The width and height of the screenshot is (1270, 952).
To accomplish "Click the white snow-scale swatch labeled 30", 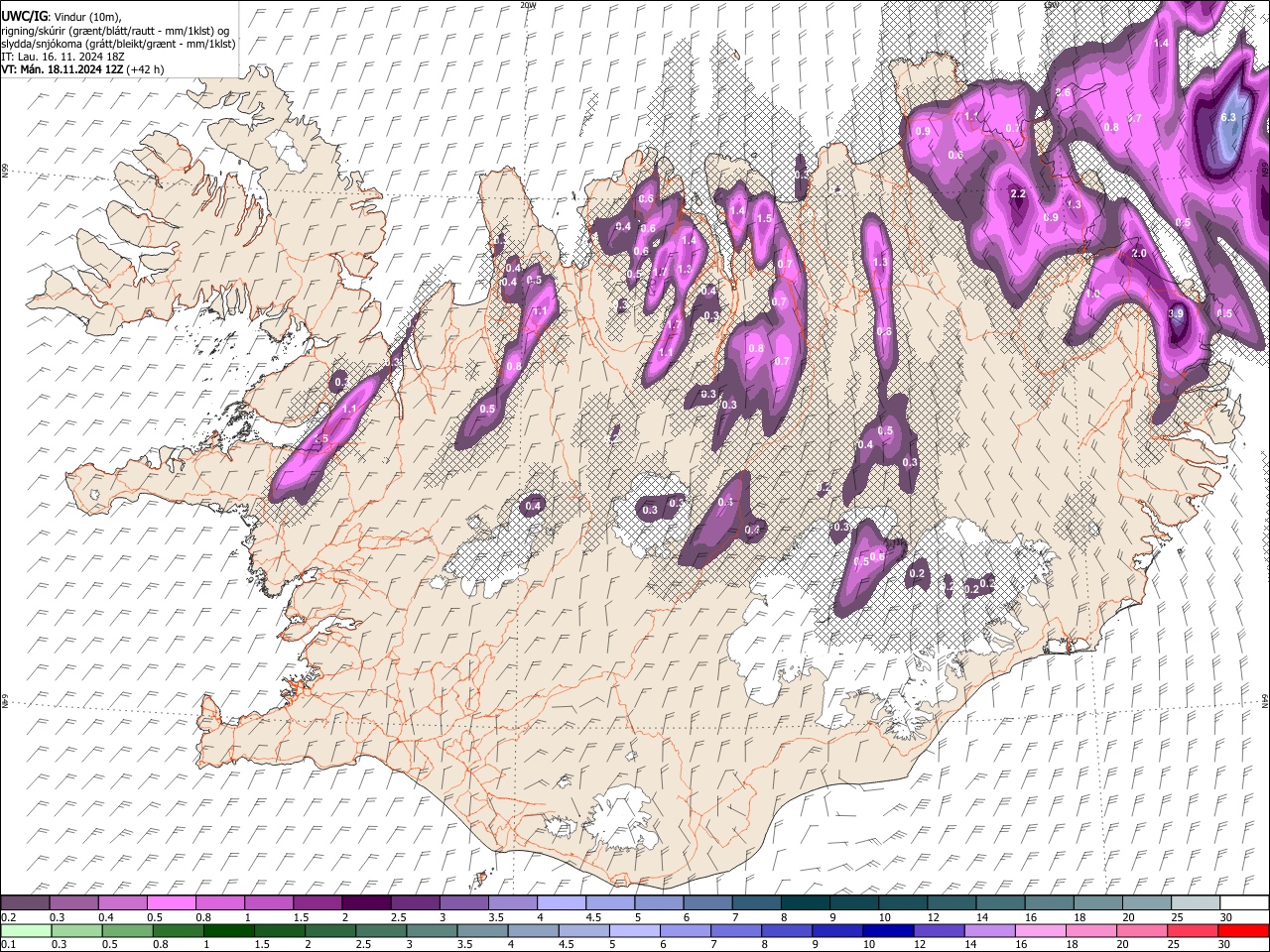I will 1245,902.
